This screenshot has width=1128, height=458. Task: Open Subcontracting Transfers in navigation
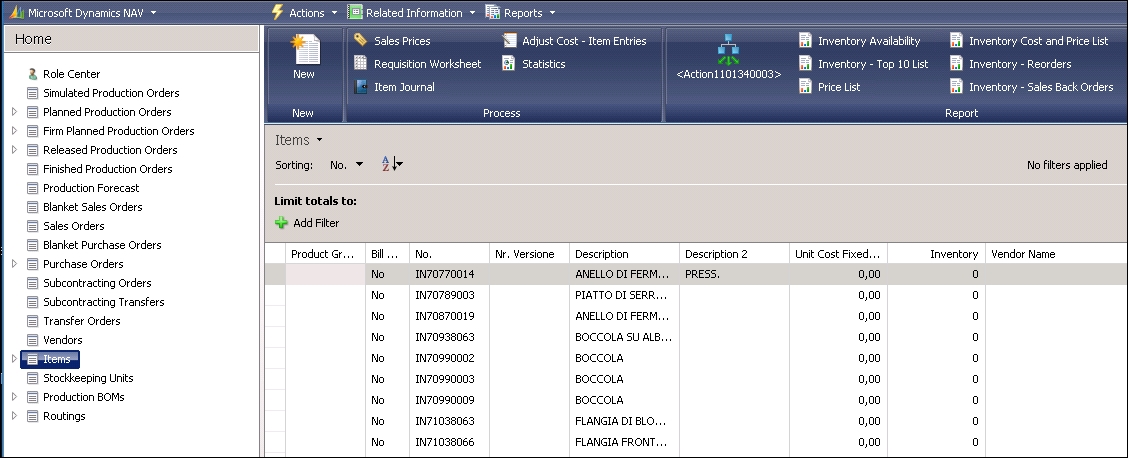tap(104, 302)
